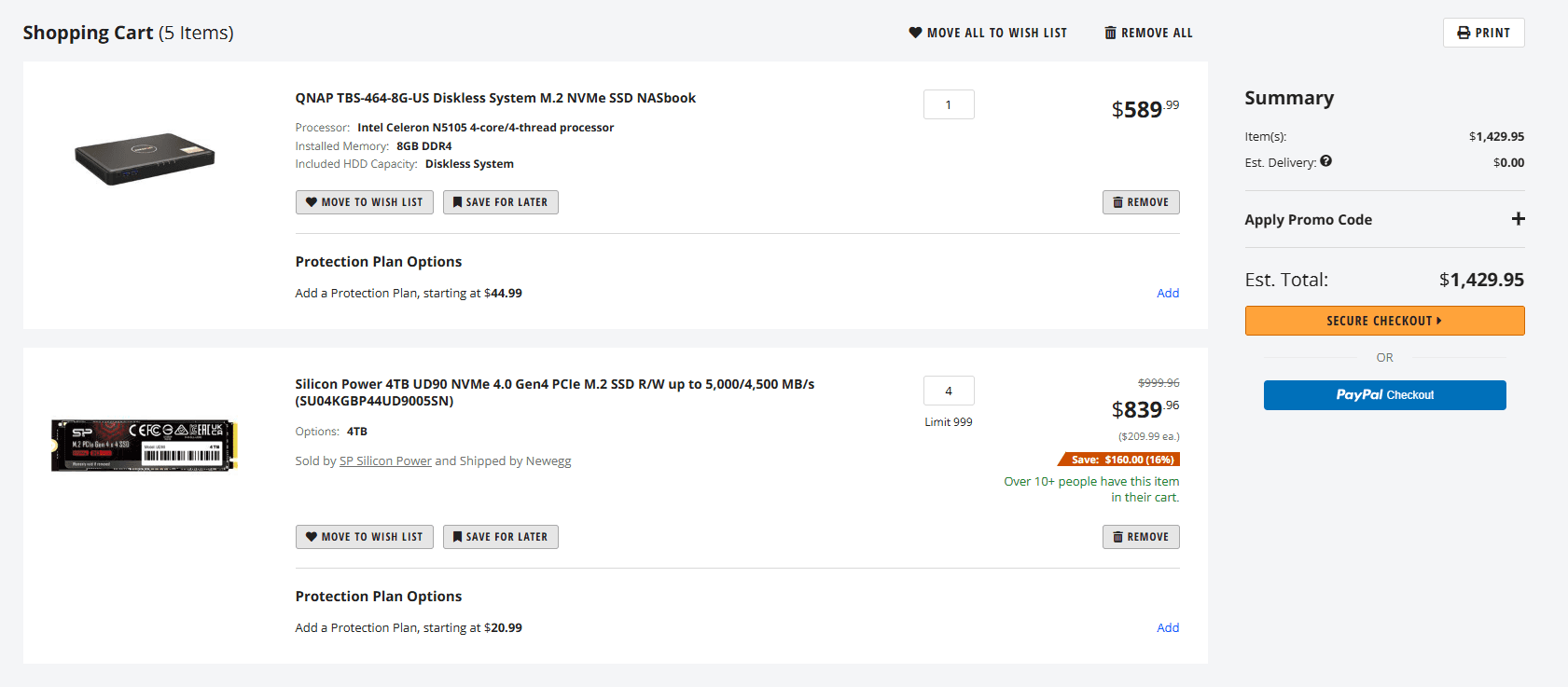Move QNAP NASbook to wish list
1568x687 pixels.
tap(364, 202)
